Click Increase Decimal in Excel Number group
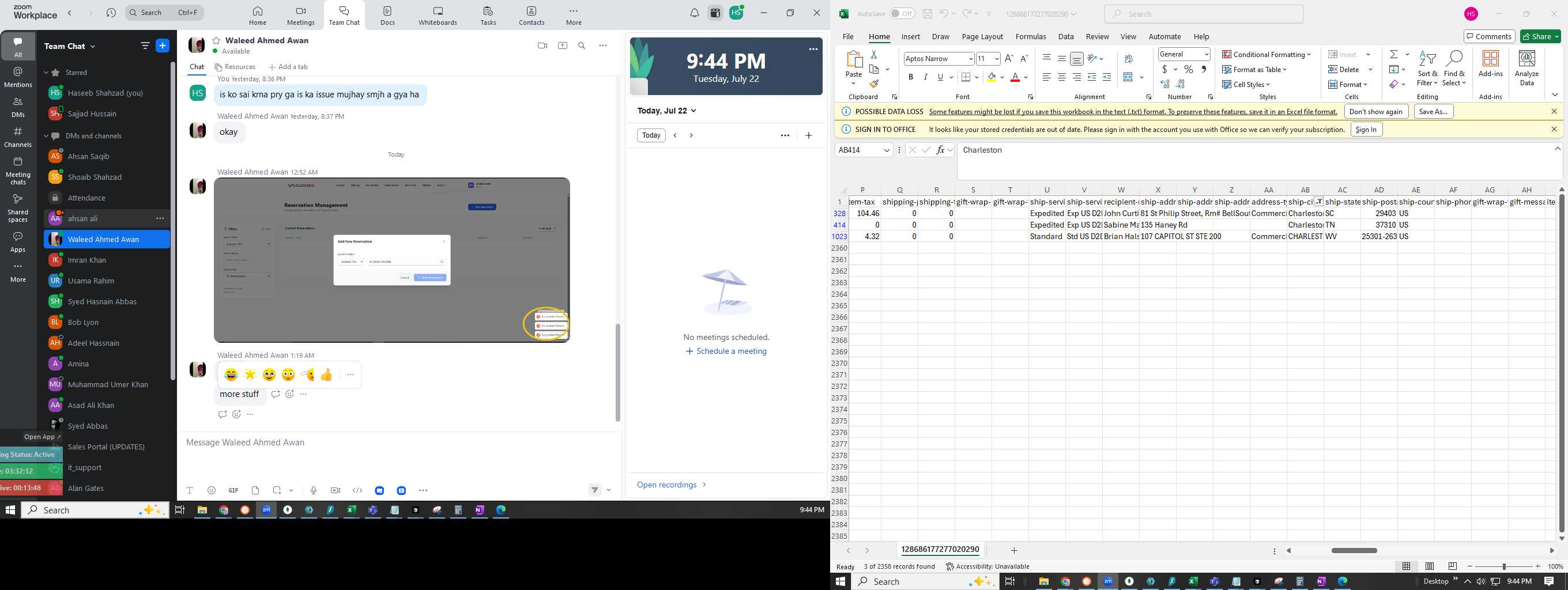This screenshot has height=590, width=1568. point(1165,84)
